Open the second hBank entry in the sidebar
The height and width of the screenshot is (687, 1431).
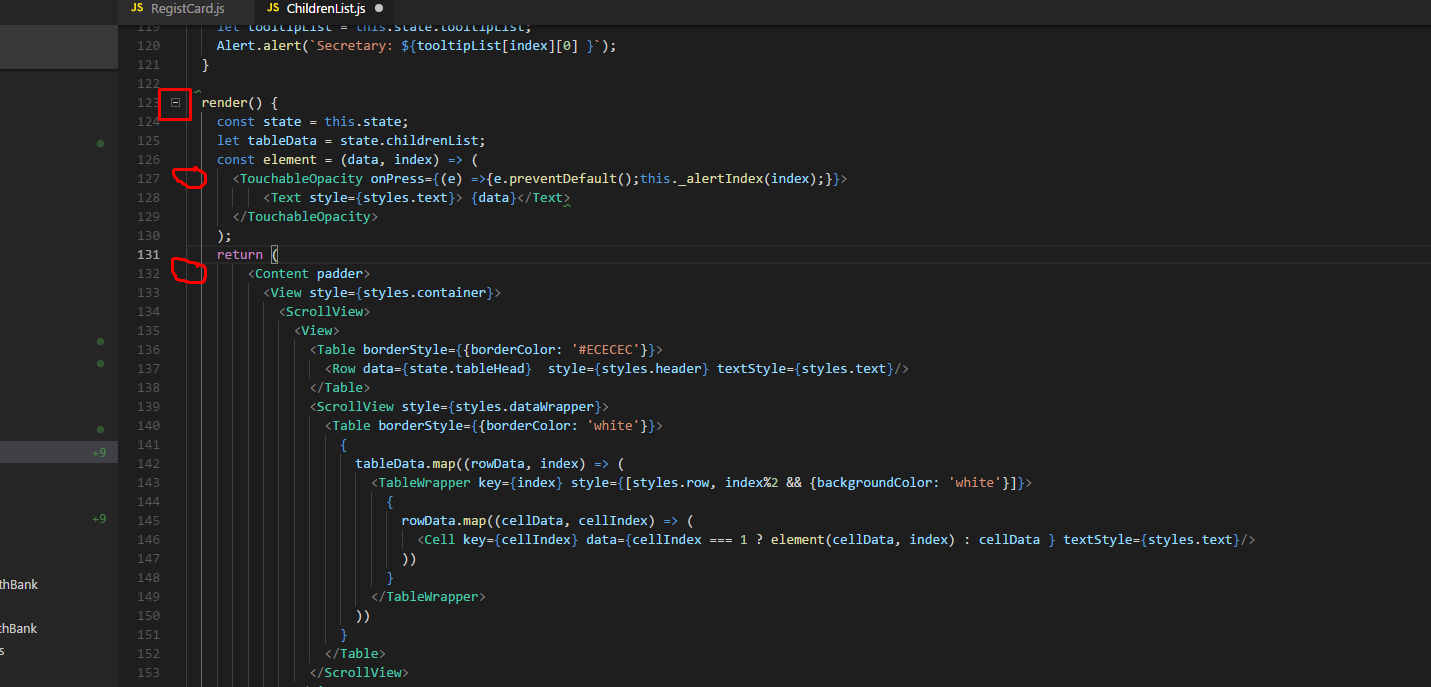click(18, 628)
